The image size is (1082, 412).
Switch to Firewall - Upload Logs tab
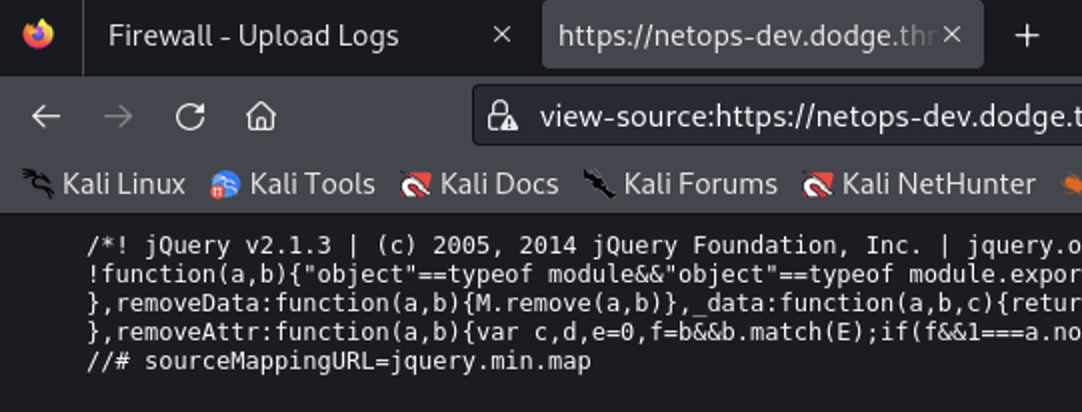(253, 37)
